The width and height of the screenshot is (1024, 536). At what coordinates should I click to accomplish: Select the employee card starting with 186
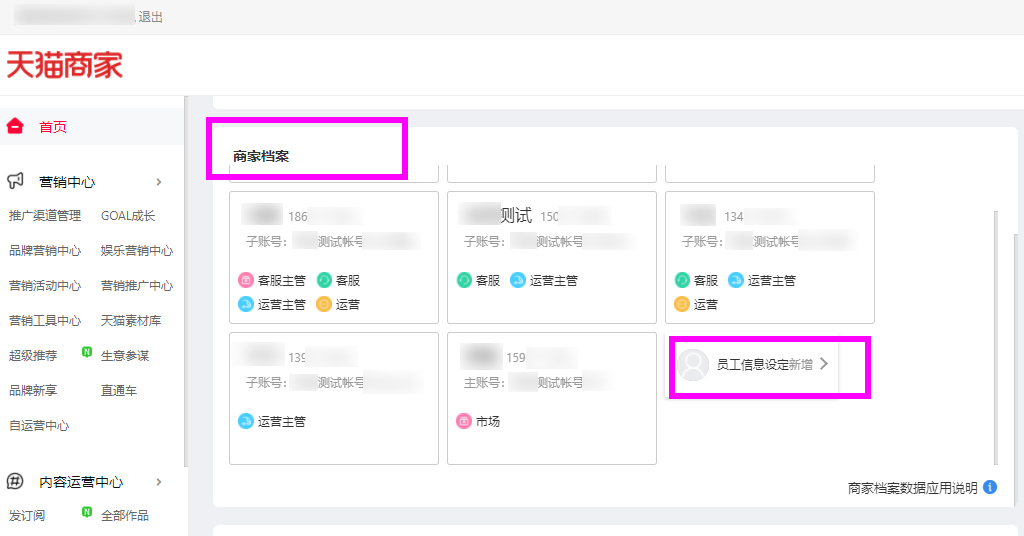pyautogui.click(x=334, y=257)
